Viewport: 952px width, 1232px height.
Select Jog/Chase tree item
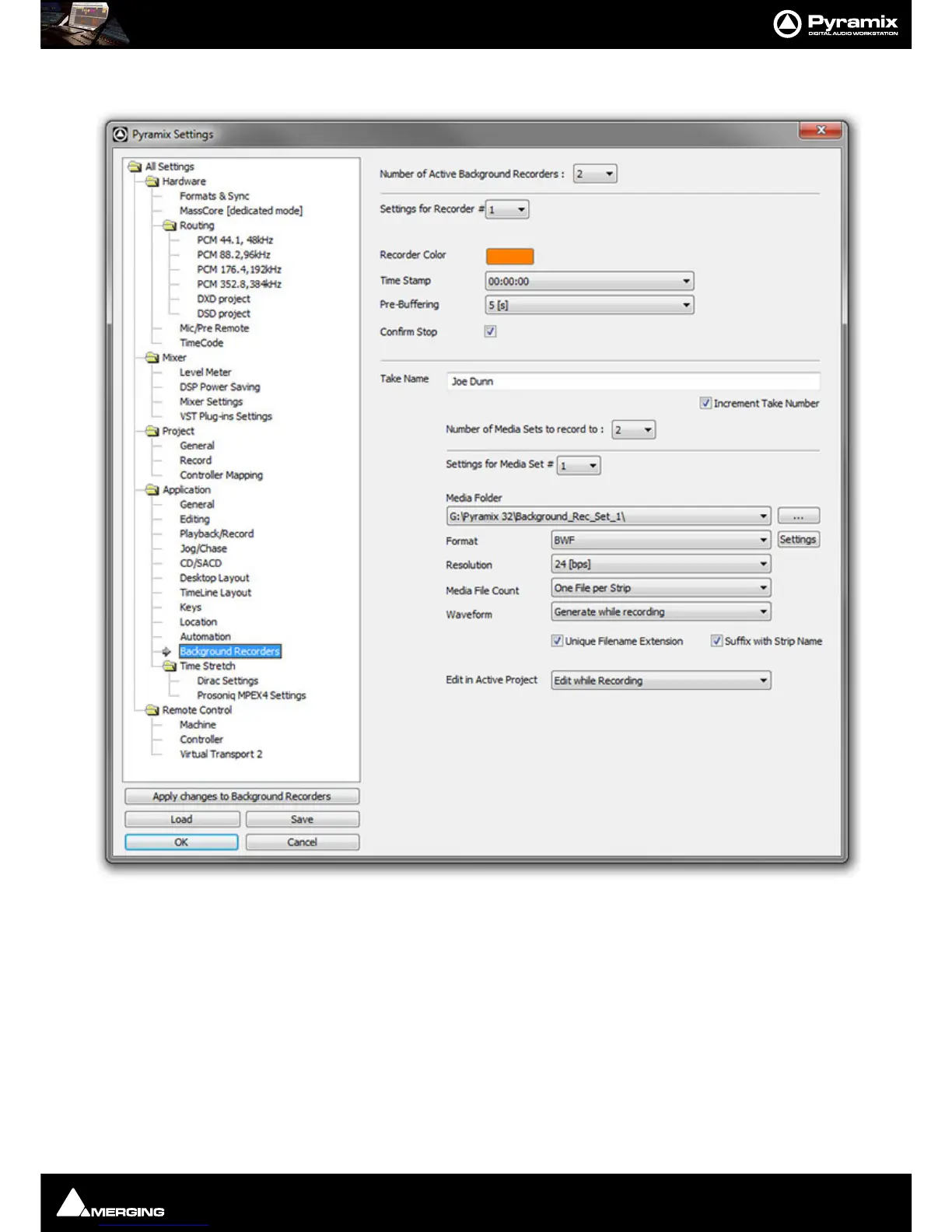click(204, 549)
